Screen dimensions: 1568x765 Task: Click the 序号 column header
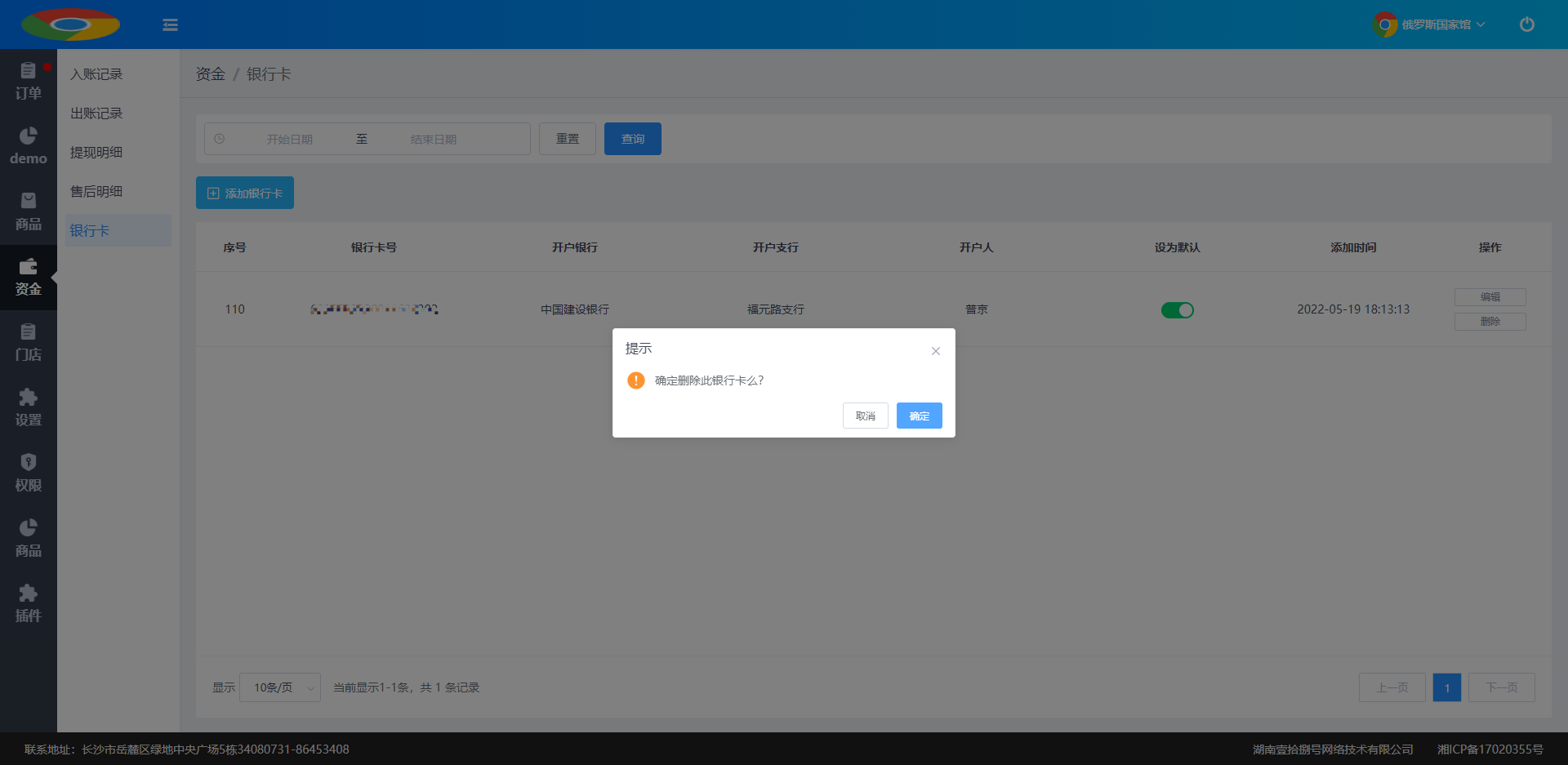click(x=234, y=247)
